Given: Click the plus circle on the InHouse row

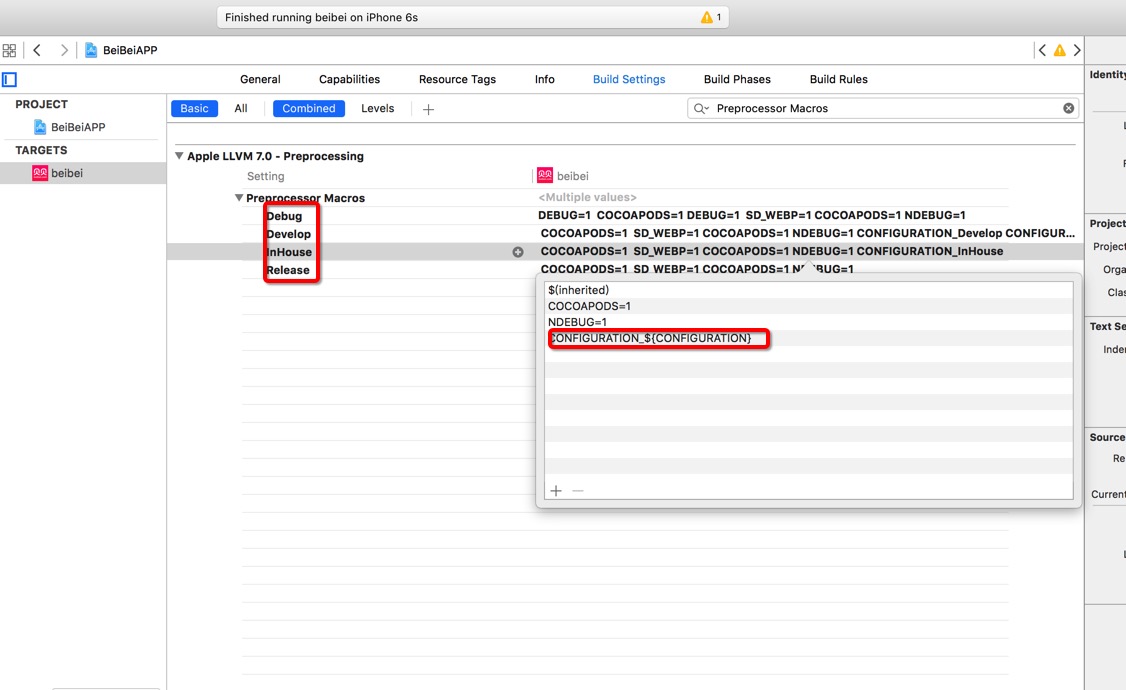Looking at the screenshot, I should 518,252.
